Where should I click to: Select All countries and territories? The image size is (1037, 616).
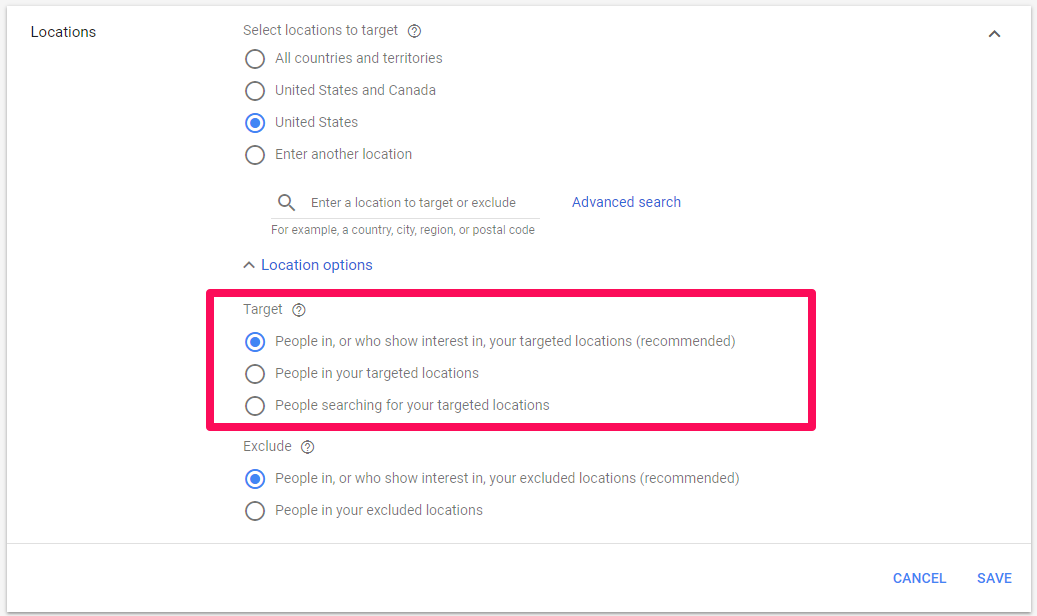[x=256, y=59]
